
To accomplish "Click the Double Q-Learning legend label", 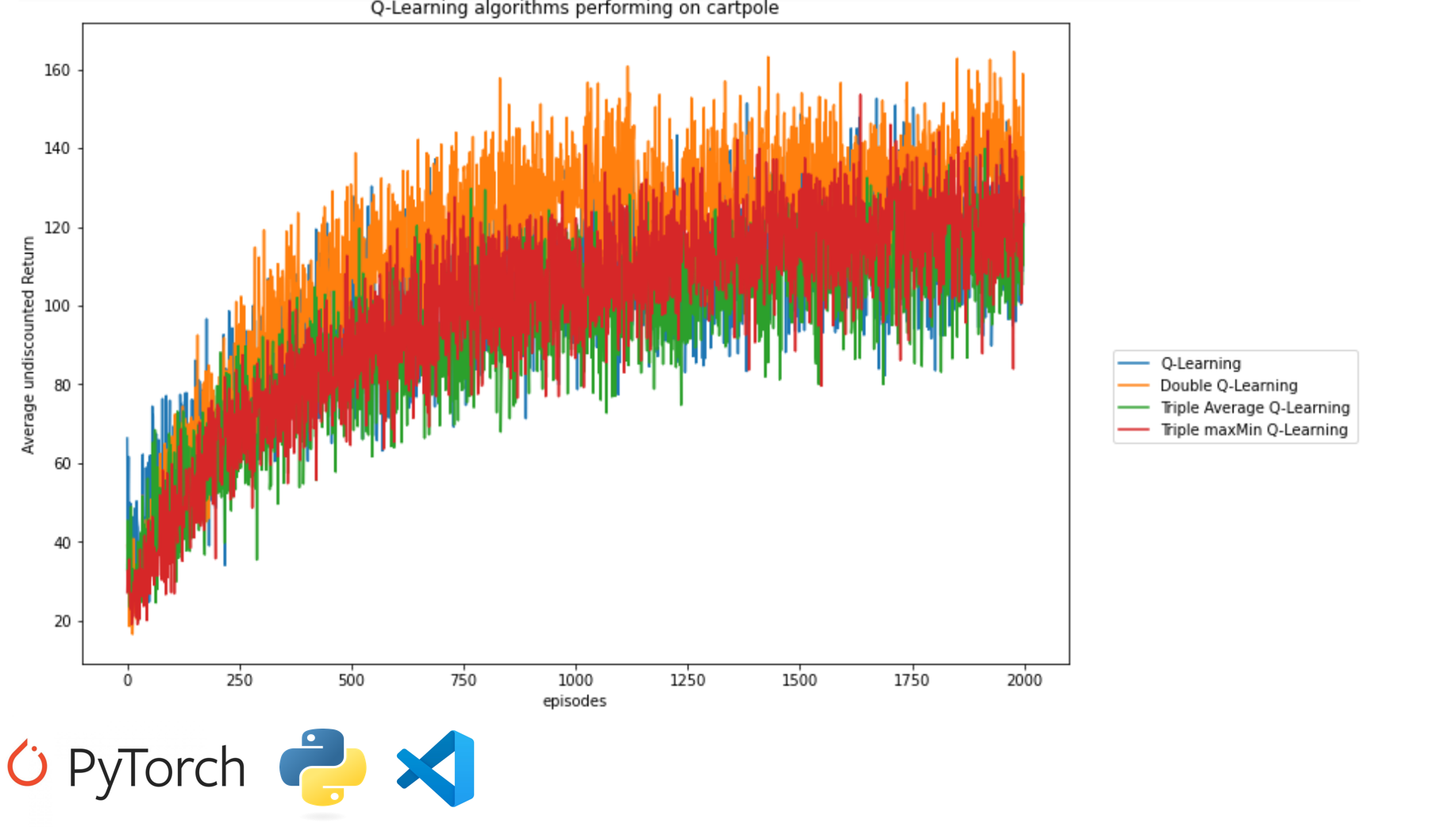I will [1228, 386].
